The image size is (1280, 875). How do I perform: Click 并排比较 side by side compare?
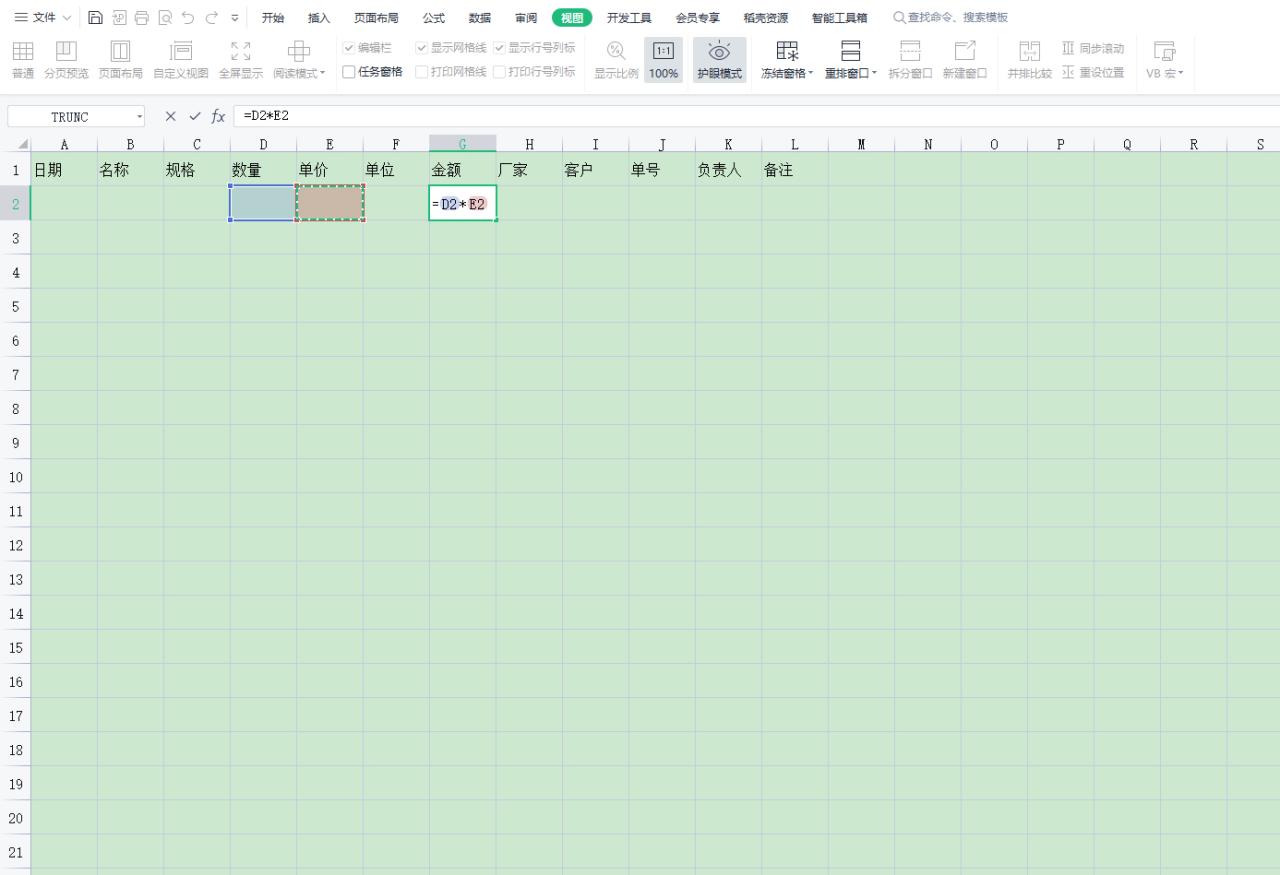(1029, 60)
